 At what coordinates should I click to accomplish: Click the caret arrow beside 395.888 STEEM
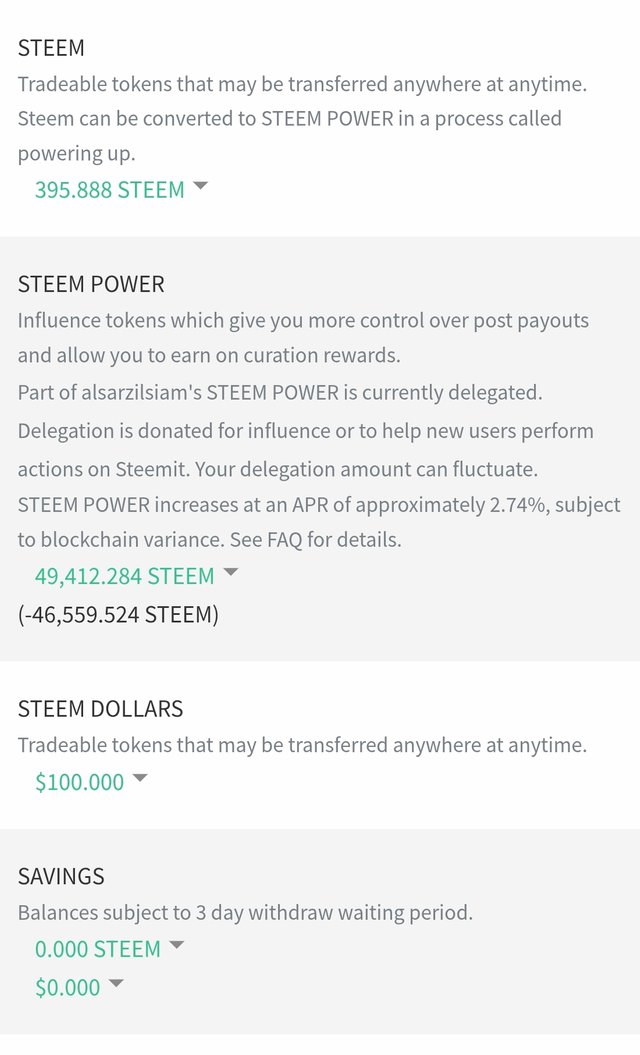(200, 186)
